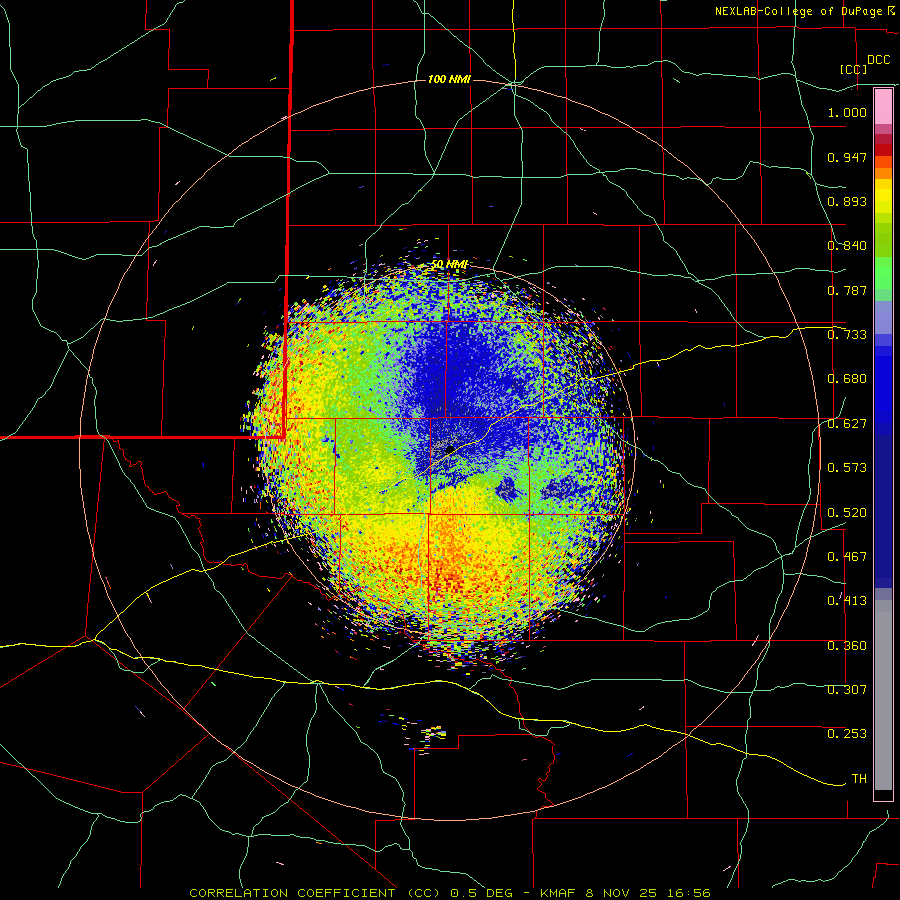Click the 0.893 legend value
Viewport: 900px width, 900px height.
click(x=847, y=201)
